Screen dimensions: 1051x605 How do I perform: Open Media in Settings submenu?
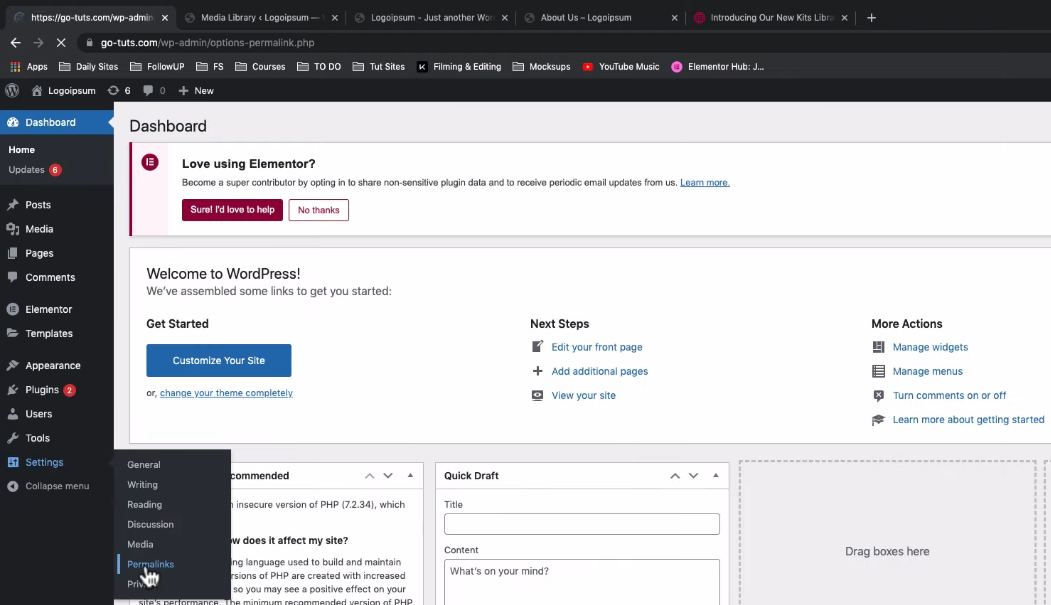[140, 544]
